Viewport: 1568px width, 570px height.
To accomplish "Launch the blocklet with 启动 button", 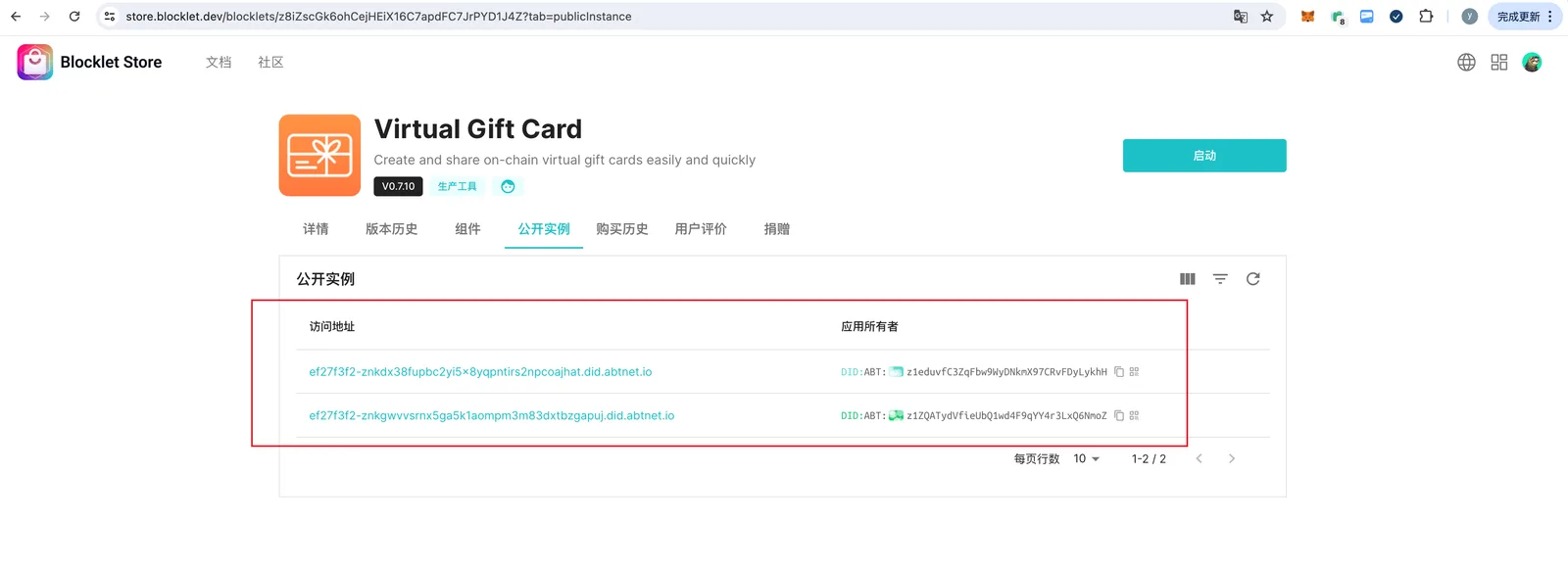I will (1204, 156).
